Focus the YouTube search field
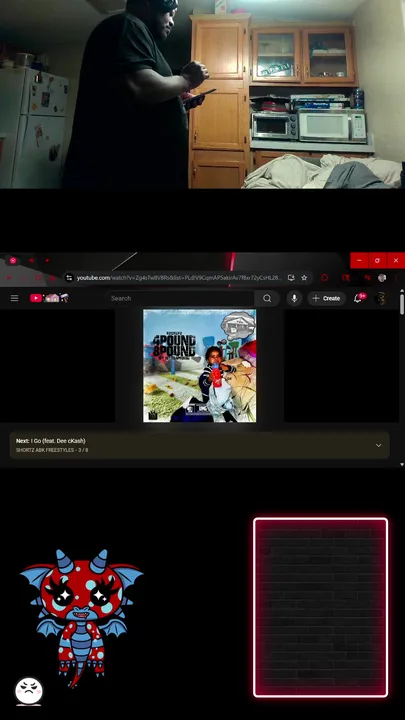The width and height of the screenshot is (405, 720). tap(180, 298)
